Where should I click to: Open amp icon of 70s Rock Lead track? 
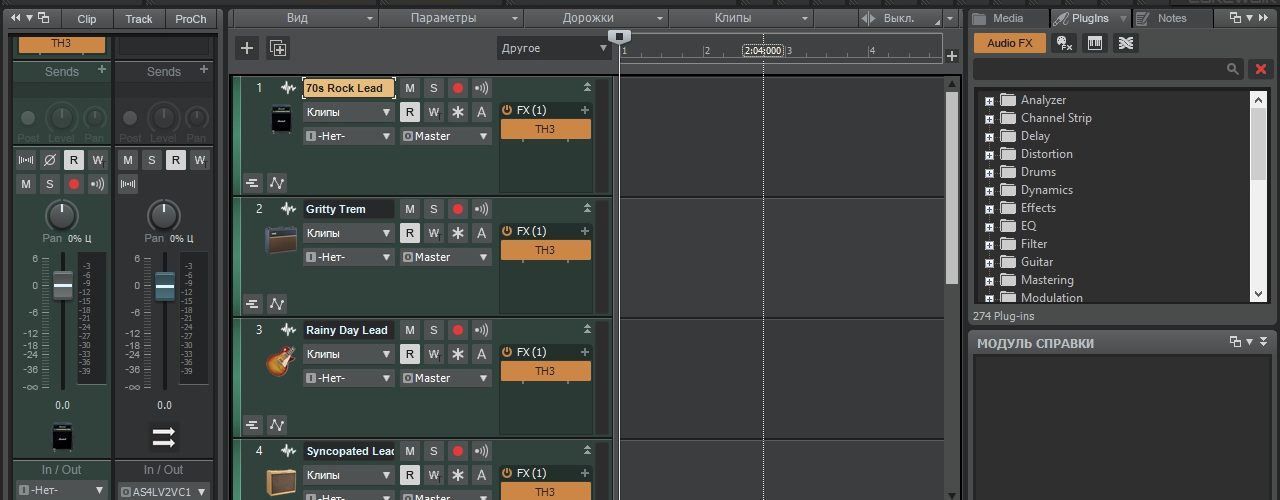(x=281, y=120)
